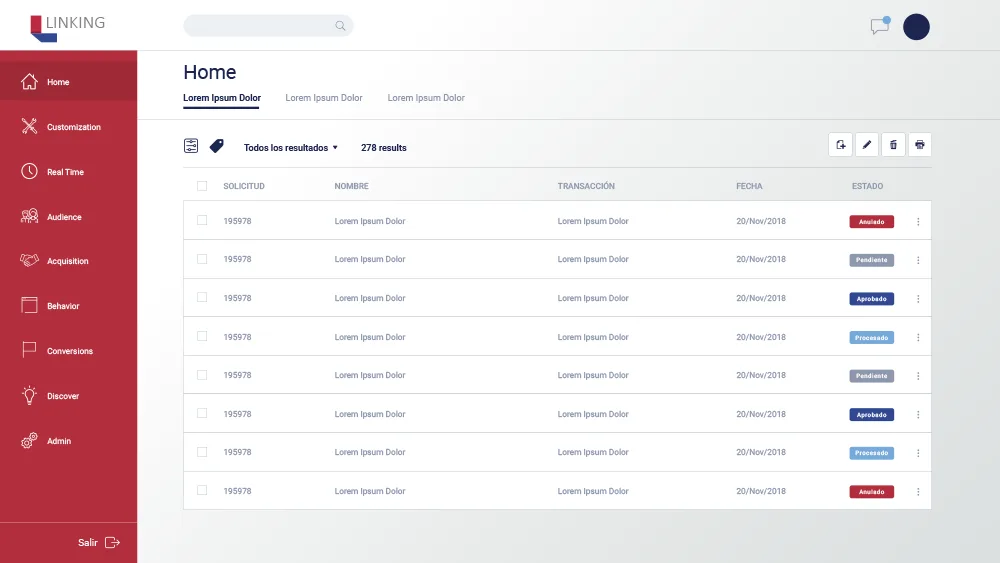Open Customization in the sidebar
1000x563 pixels.
68,127
